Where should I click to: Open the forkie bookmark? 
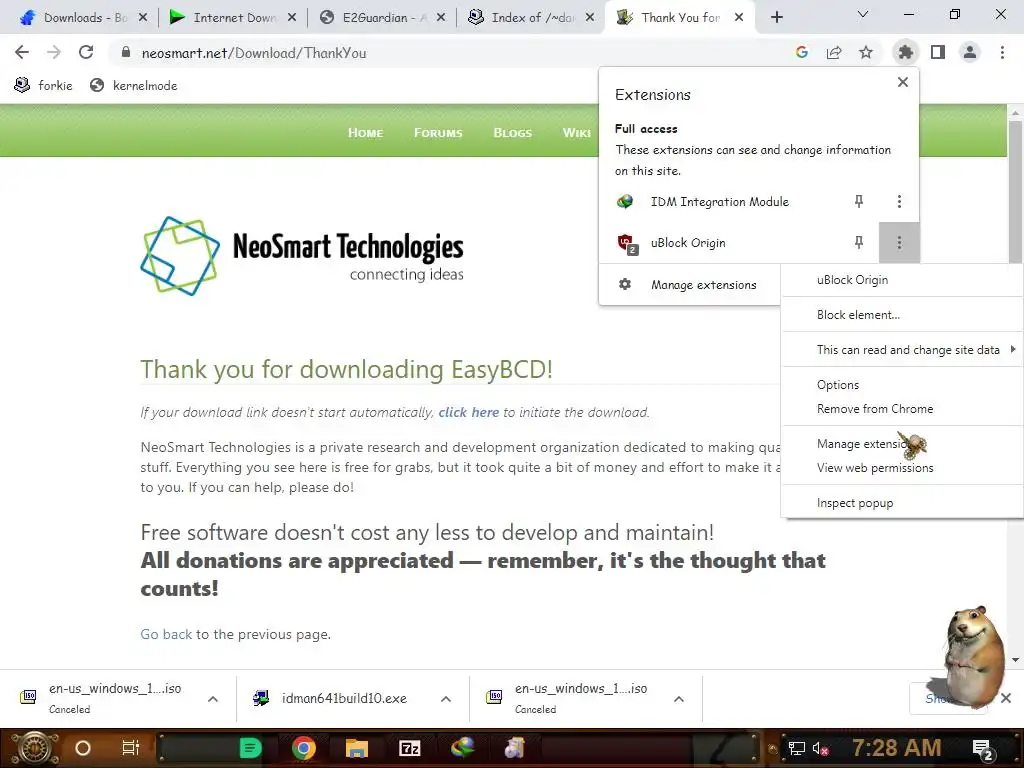tap(43, 86)
